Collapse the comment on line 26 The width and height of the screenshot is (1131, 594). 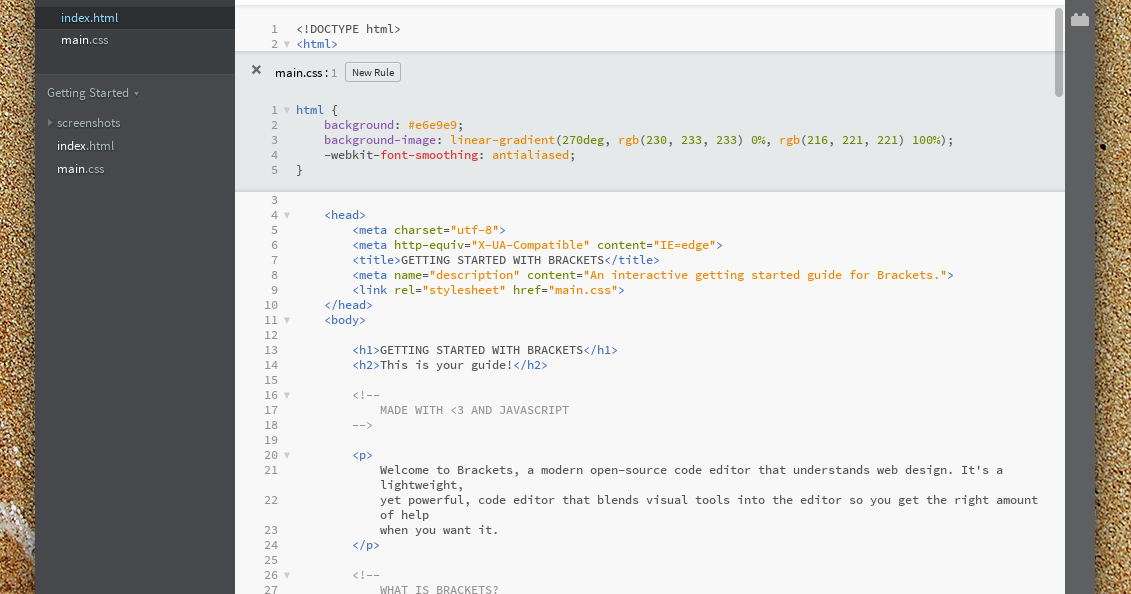pyautogui.click(x=287, y=574)
